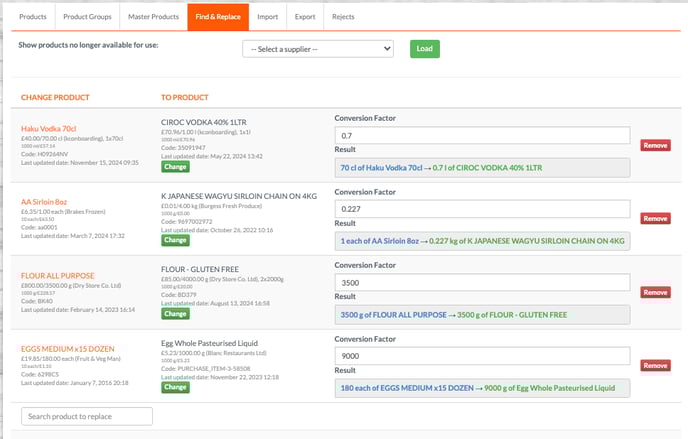The image size is (688, 439).
Task: Click Change for Egg Whole Pasteurised Liquid
Action: [175, 387]
